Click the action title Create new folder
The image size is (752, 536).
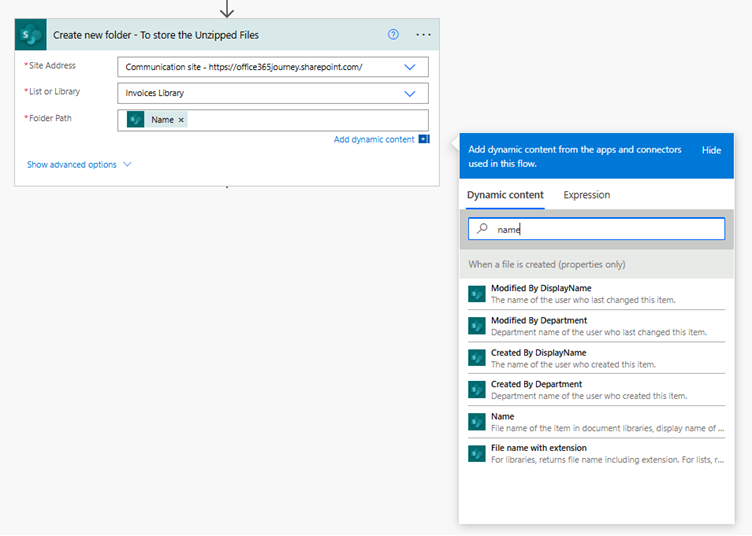coord(156,35)
